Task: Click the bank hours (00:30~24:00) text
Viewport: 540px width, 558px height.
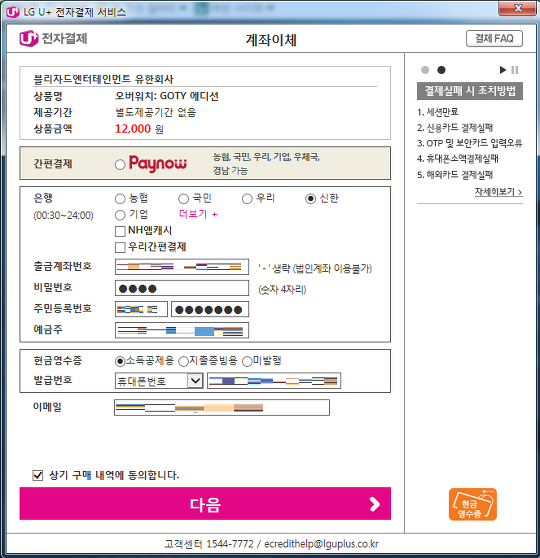Action: click(x=63, y=216)
